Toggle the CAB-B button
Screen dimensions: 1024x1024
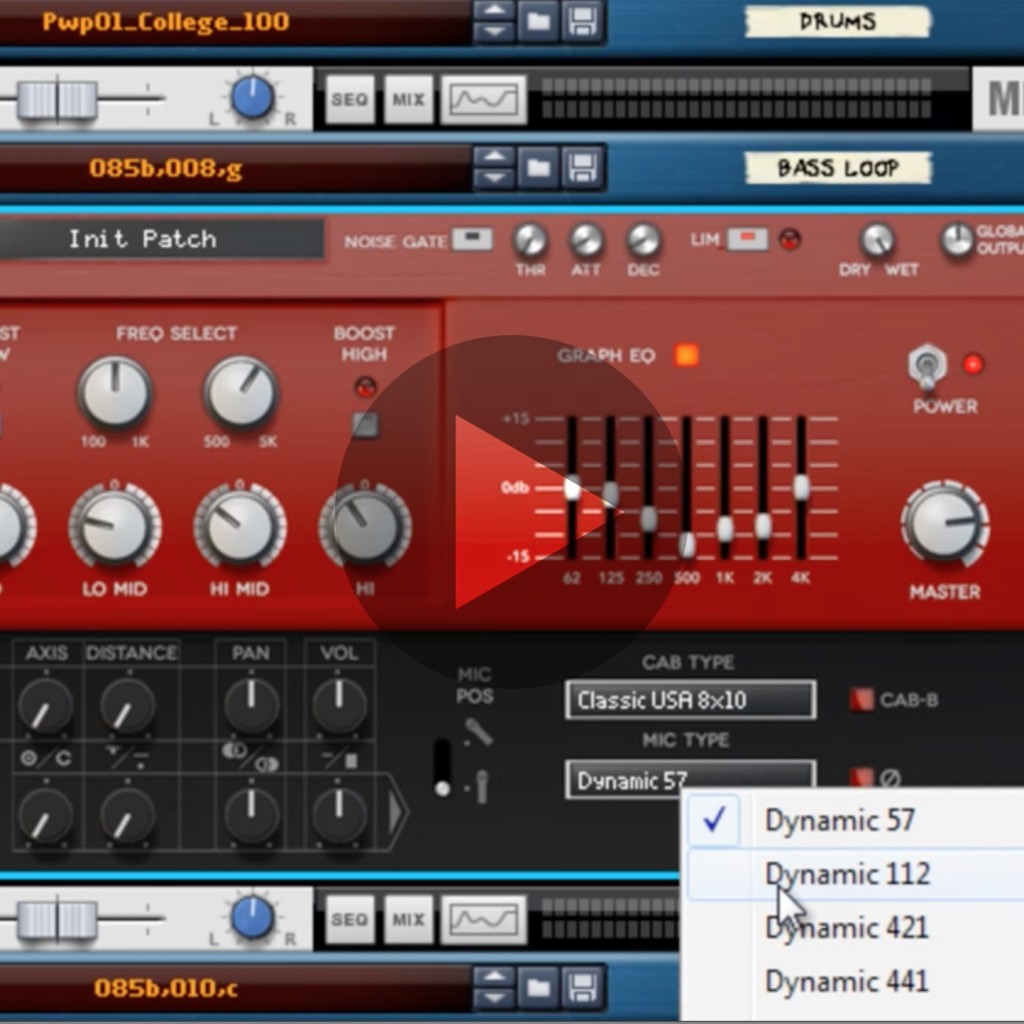point(861,700)
